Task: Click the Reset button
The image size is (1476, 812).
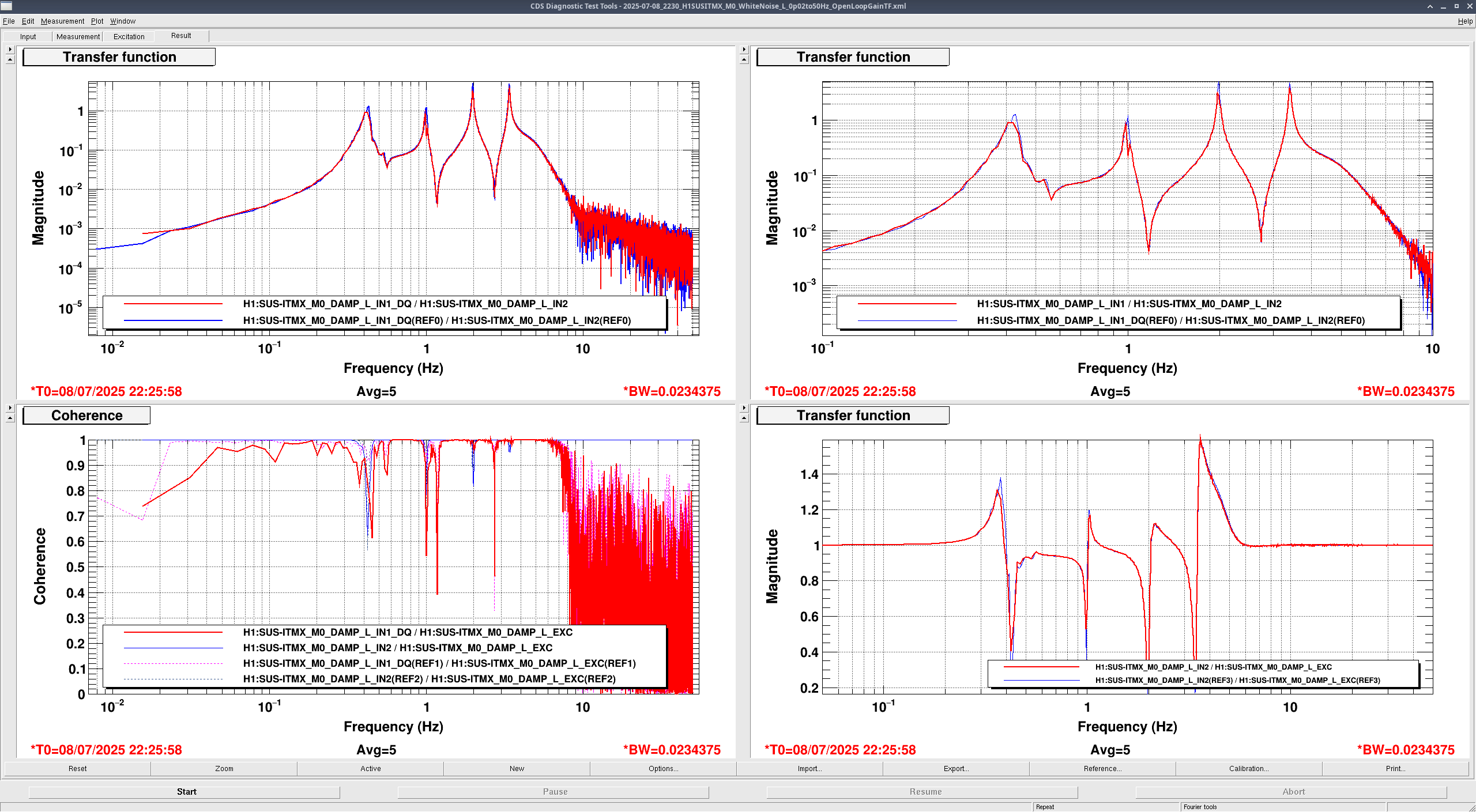Action: pos(77,769)
